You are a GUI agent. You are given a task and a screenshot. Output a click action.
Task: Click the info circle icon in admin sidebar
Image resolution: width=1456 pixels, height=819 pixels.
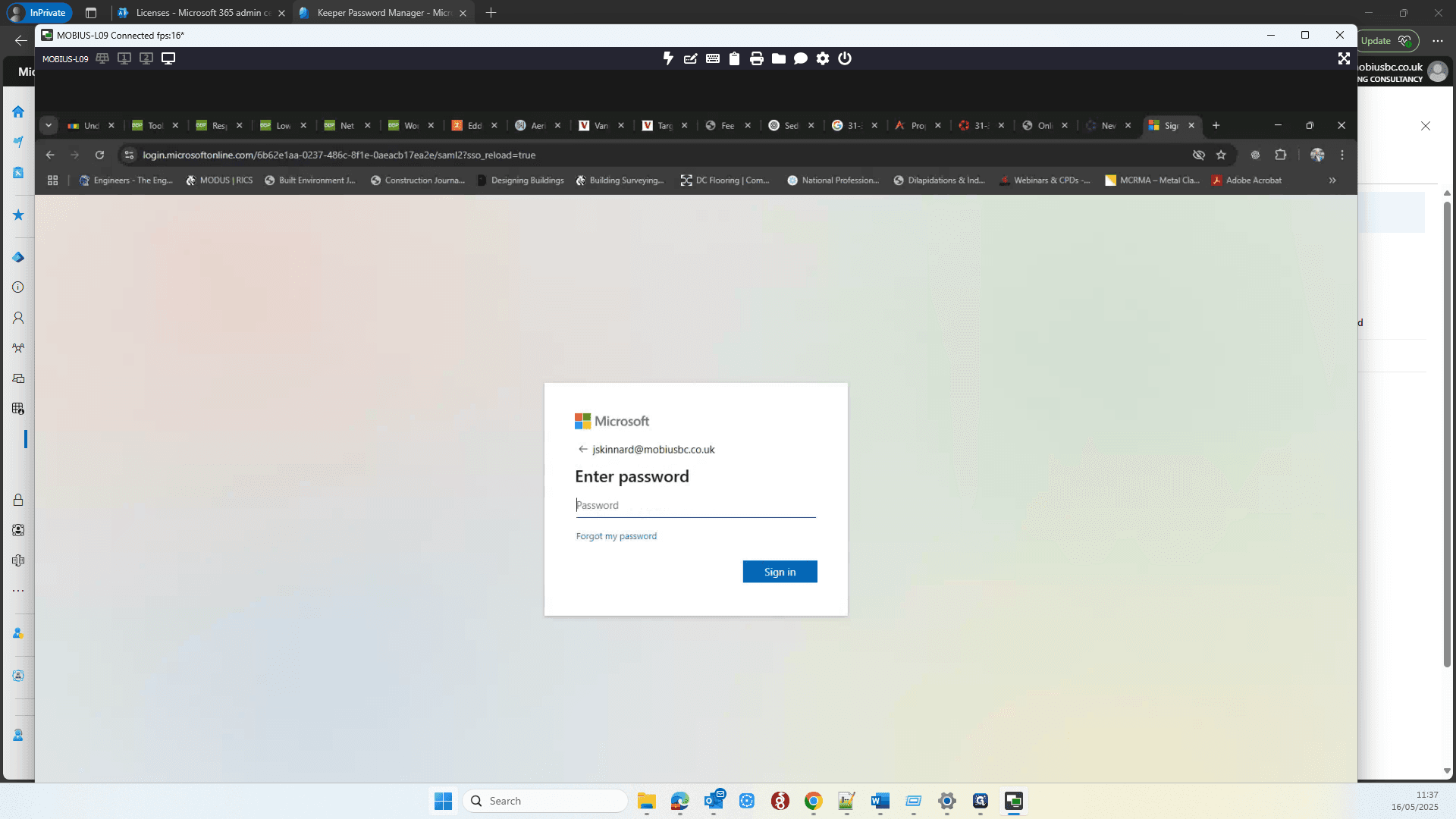pyautogui.click(x=18, y=287)
